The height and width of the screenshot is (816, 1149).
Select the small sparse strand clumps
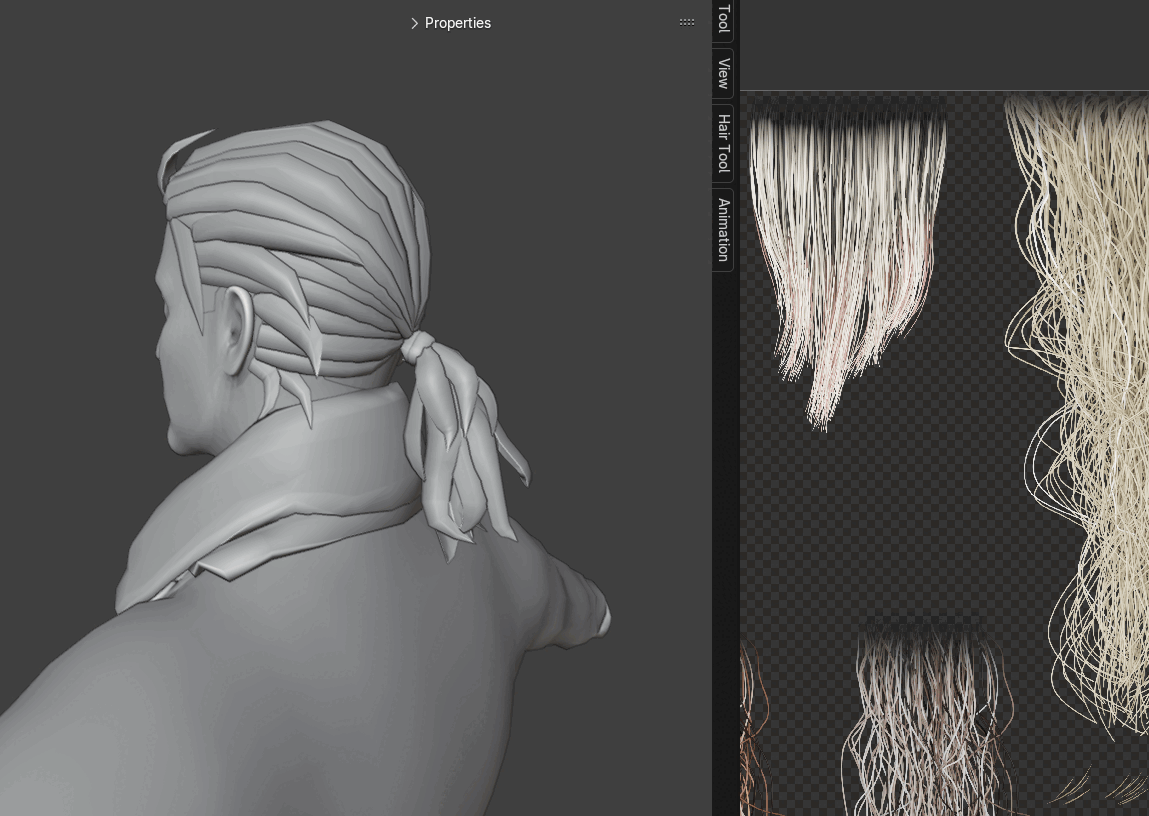pyautogui.click(x=1100, y=787)
